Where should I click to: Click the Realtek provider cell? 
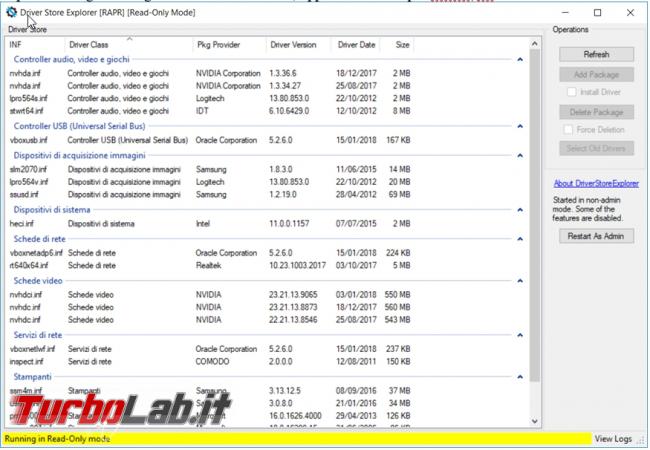pyautogui.click(x=209, y=265)
